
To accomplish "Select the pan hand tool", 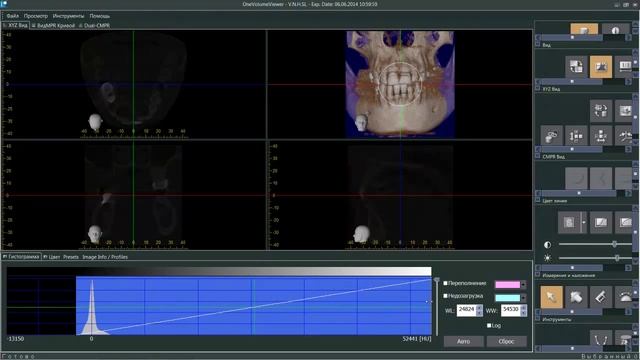I will (x=576, y=297).
